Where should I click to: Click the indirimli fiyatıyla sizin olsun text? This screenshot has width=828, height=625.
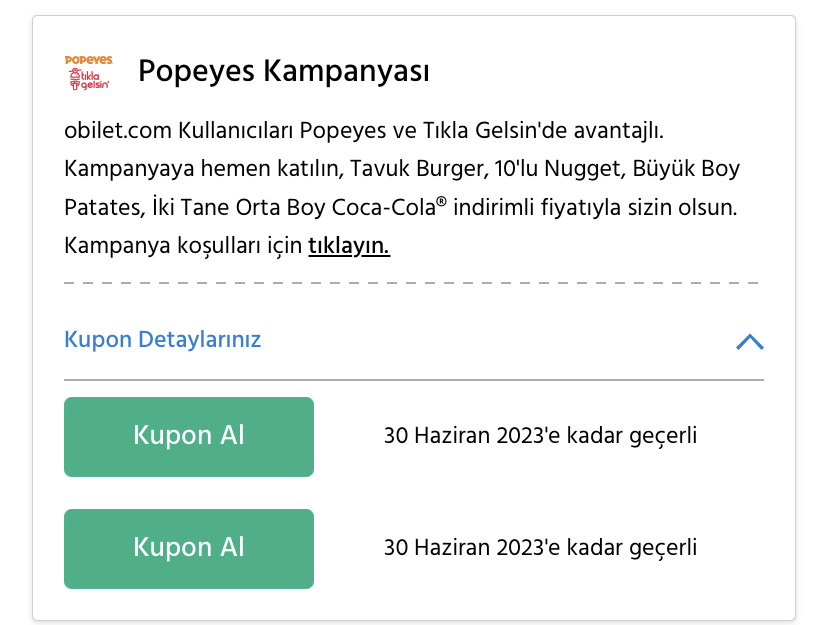(595, 207)
